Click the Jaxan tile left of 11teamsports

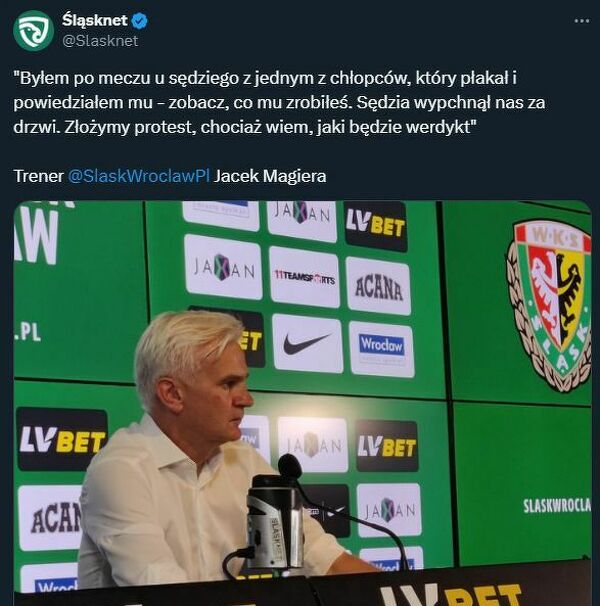[224, 267]
